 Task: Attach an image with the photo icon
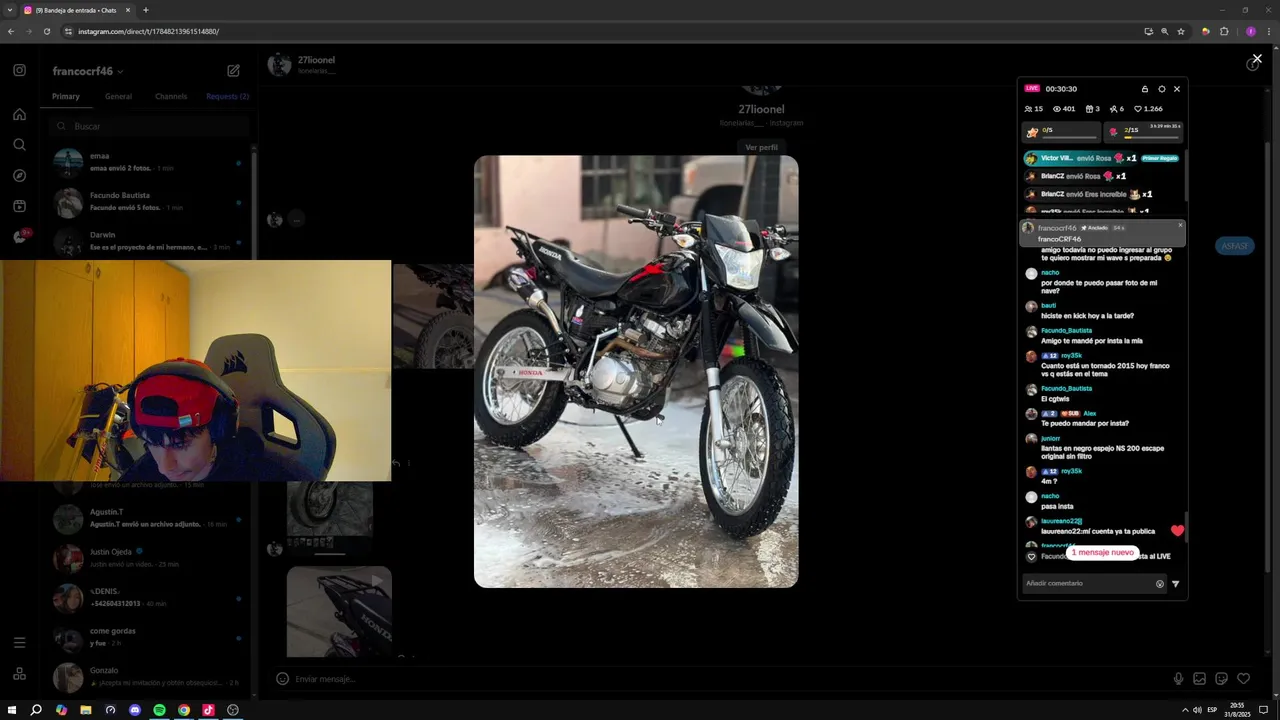1199,679
